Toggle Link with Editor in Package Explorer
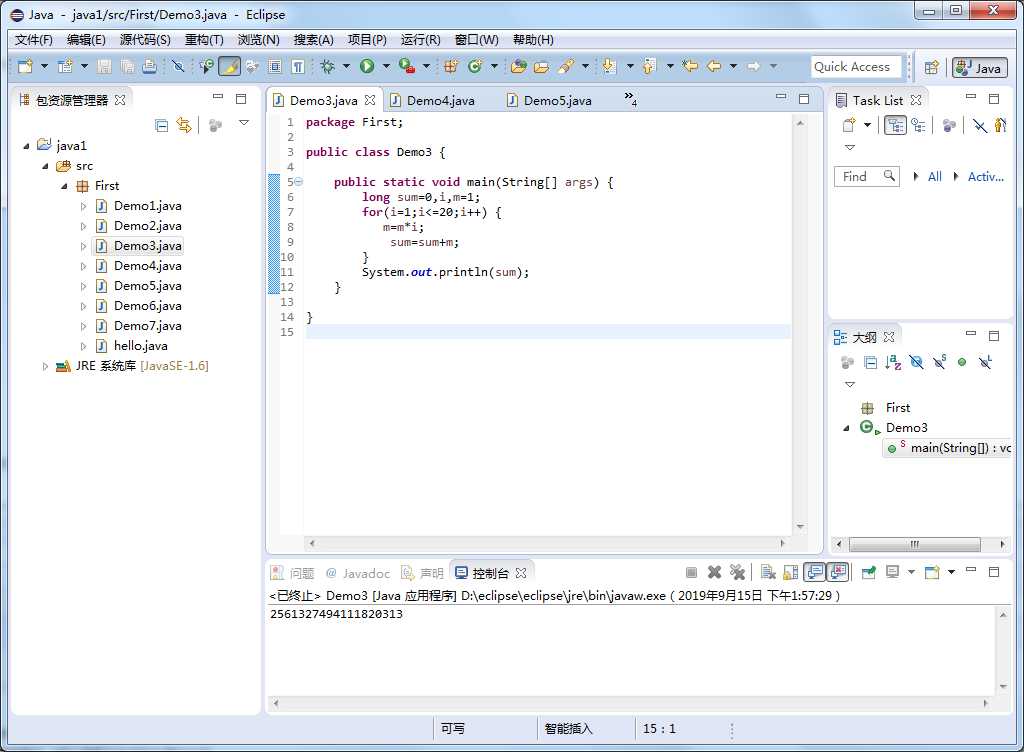The width and height of the screenshot is (1024, 752). pyautogui.click(x=184, y=125)
